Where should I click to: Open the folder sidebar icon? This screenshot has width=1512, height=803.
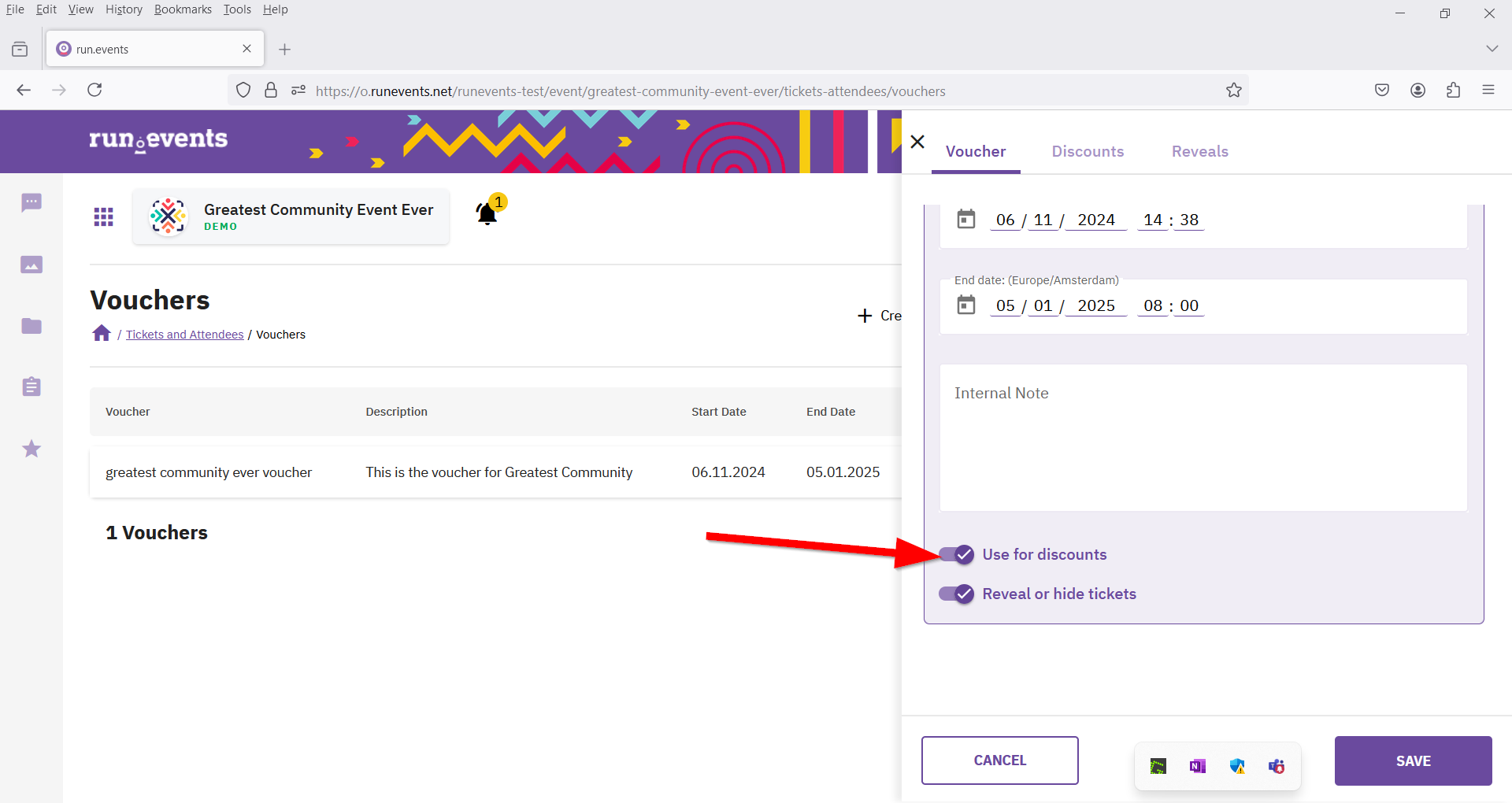coord(31,326)
